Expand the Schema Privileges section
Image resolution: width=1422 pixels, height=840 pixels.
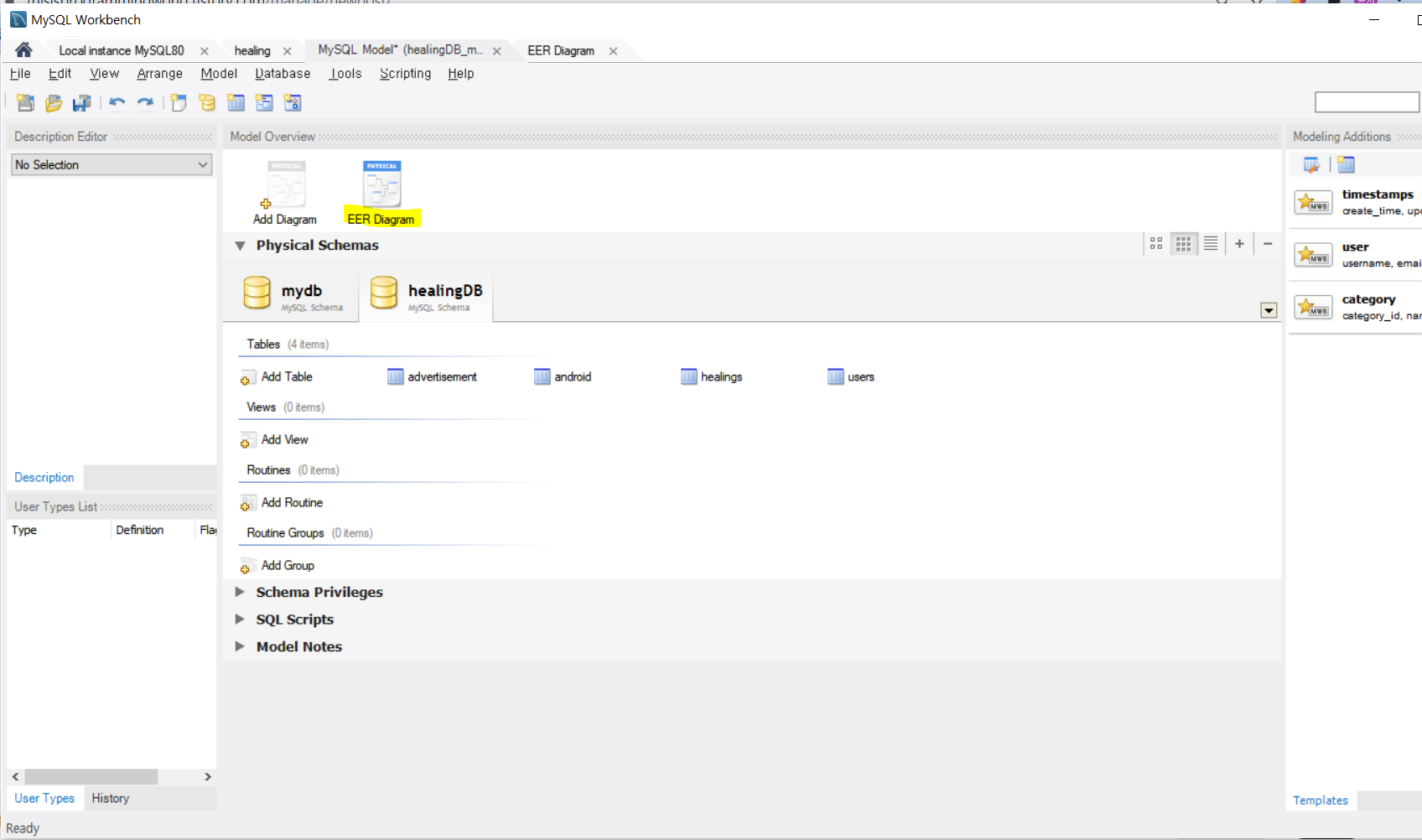240,592
